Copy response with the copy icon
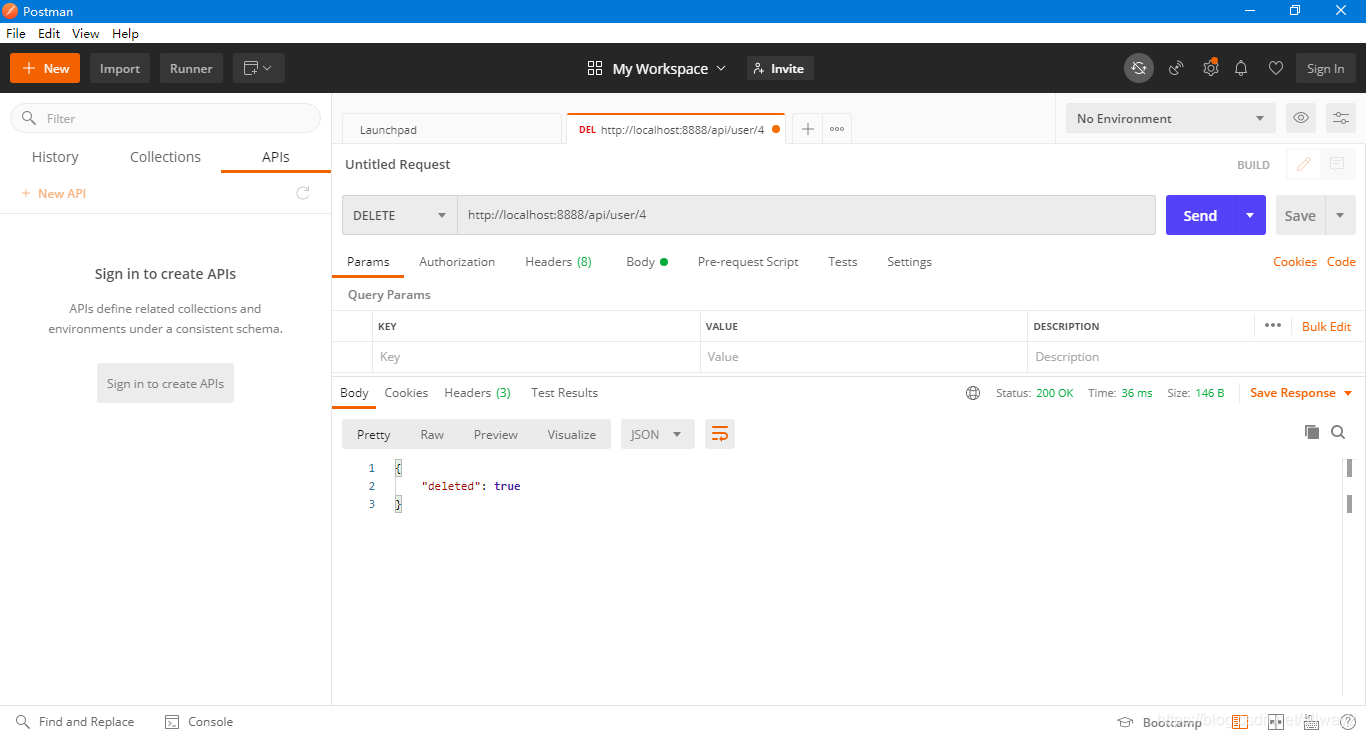 coord(1312,432)
